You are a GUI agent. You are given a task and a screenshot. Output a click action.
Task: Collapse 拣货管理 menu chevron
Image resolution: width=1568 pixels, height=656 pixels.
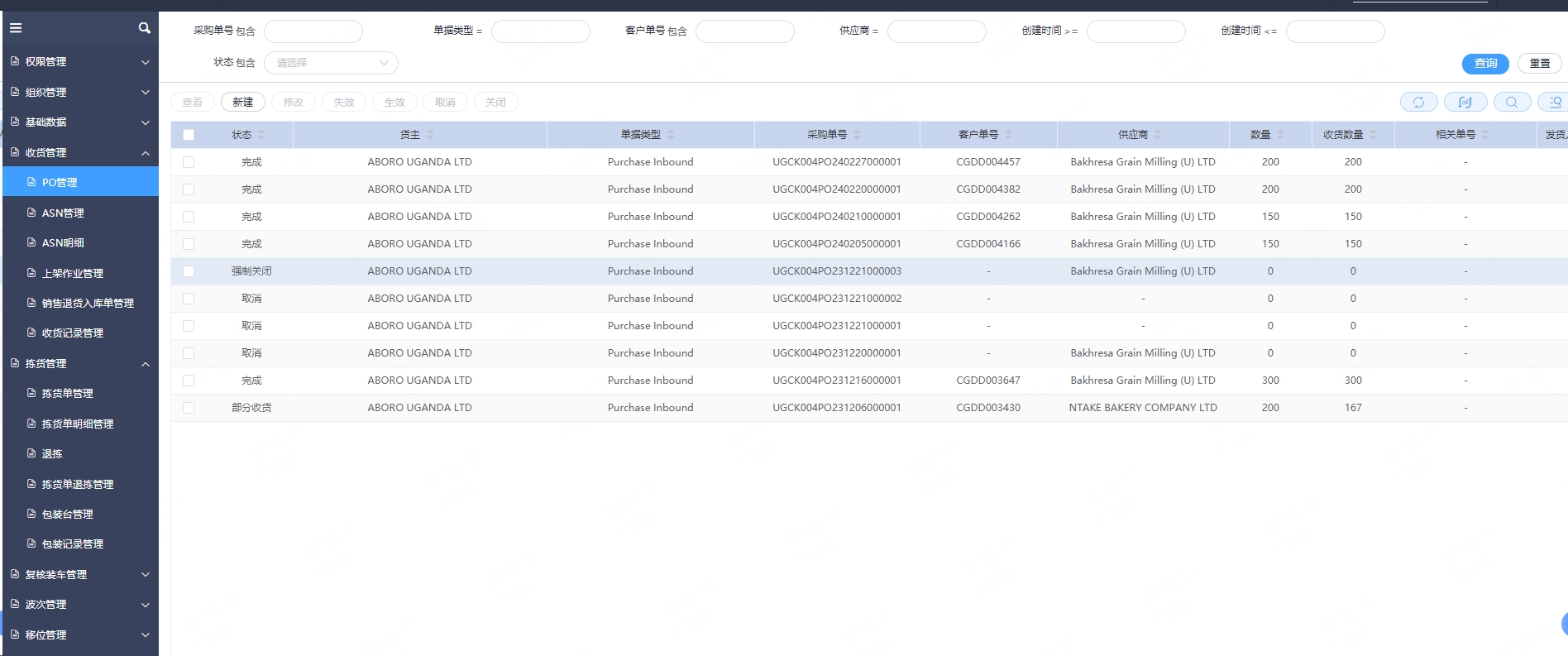[146, 364]
